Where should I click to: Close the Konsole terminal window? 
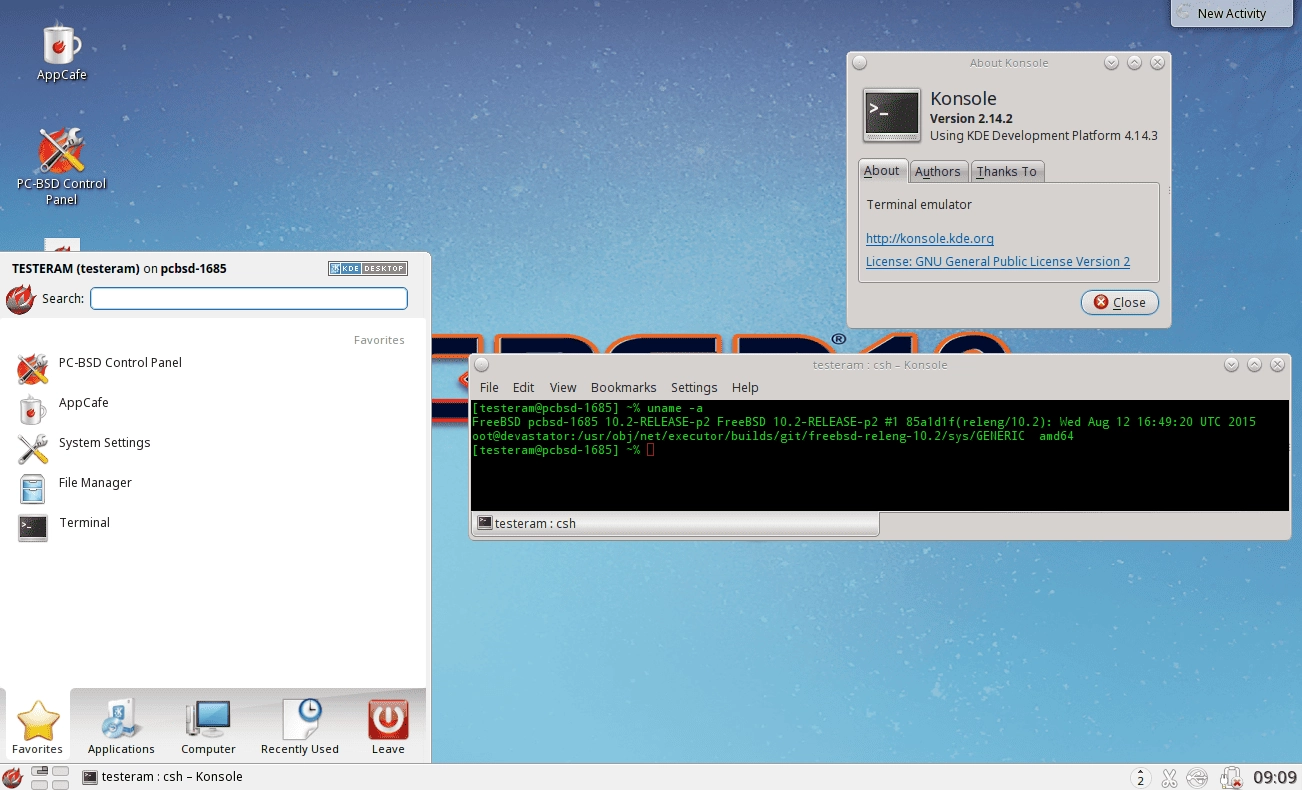tap(1277, 365)
